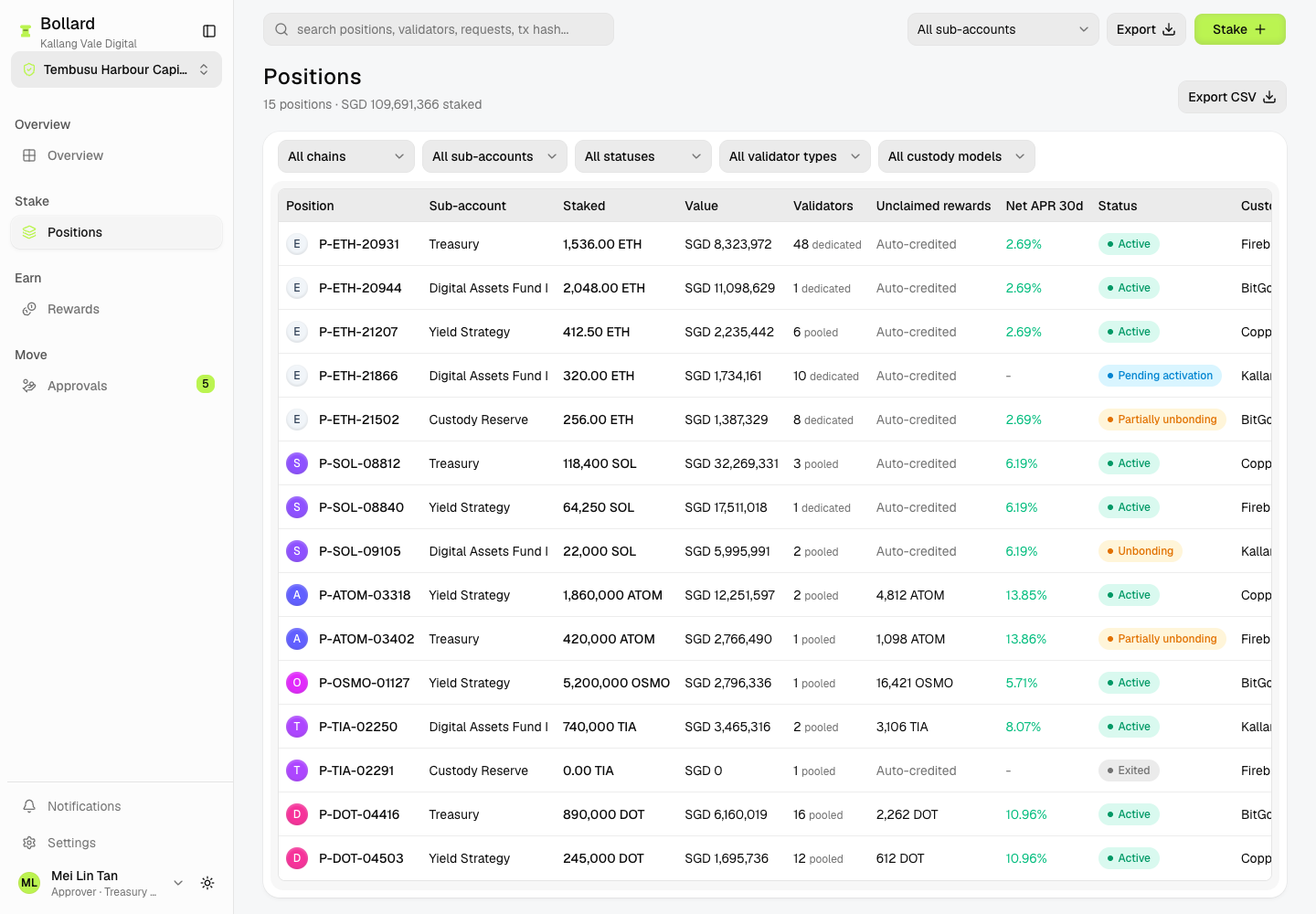Click the Notifications bell icon
Viewport: 1316px width, 914px height.
[x=29, y=806]
